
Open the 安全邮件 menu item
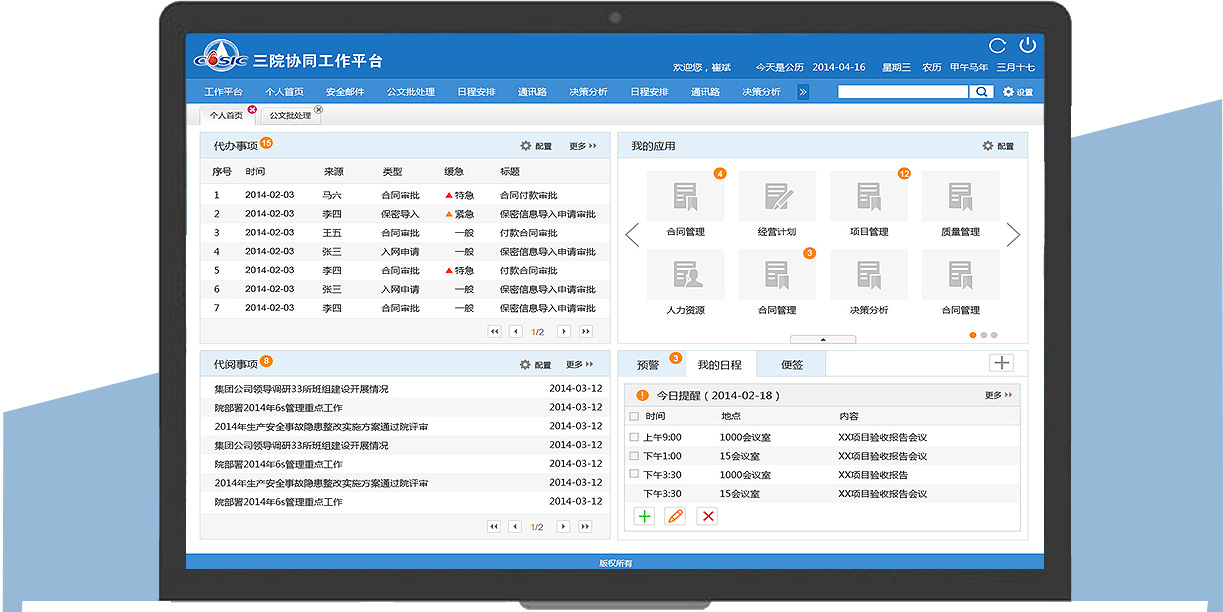point(347,91)
